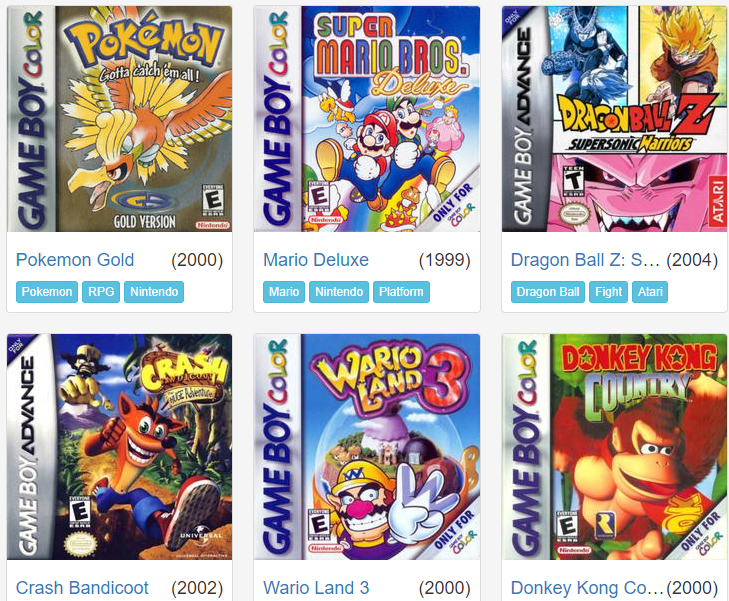Screen dimensions: 729x601
Task: Click the Pokemon Gold title link
Action: [x=75, y=260]
